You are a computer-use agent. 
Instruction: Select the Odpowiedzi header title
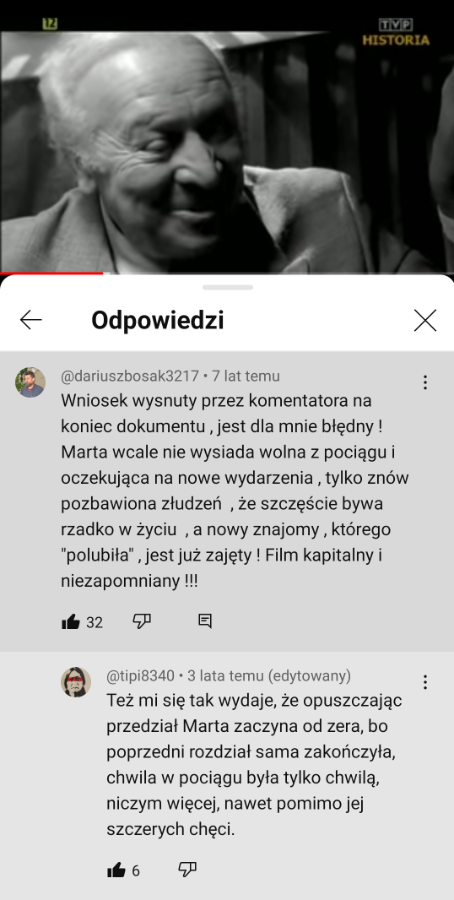pos(158,321)
